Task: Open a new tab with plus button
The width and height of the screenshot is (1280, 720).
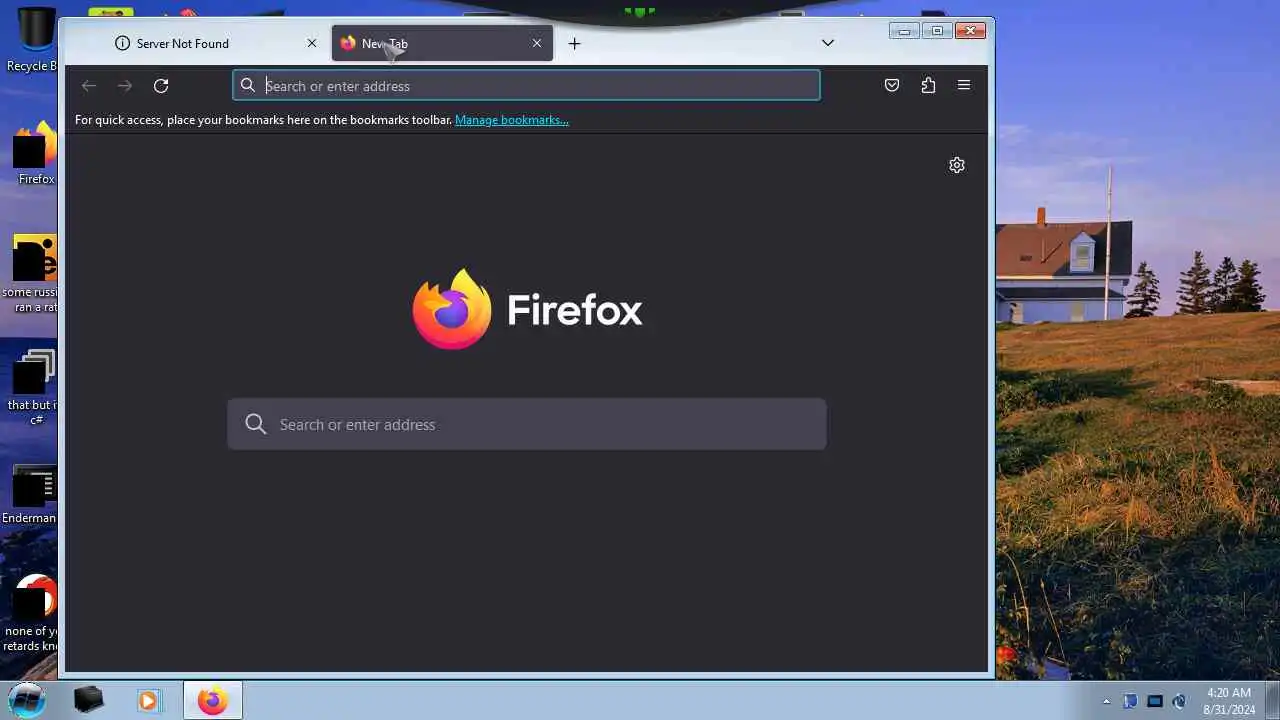Action: pyautogui.click(x=574, y=44)
